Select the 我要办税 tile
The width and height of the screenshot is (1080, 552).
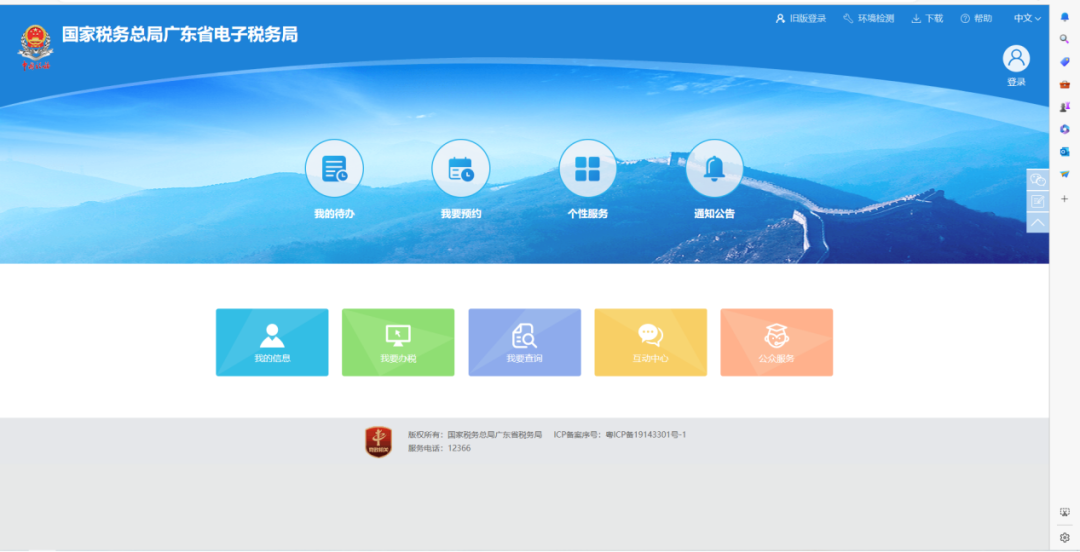[398, 342]
